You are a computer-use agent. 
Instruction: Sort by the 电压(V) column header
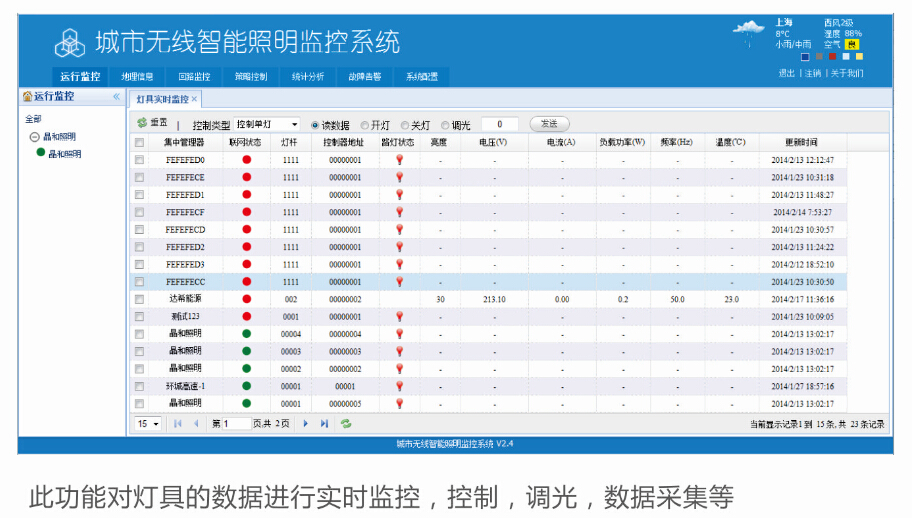494,142
